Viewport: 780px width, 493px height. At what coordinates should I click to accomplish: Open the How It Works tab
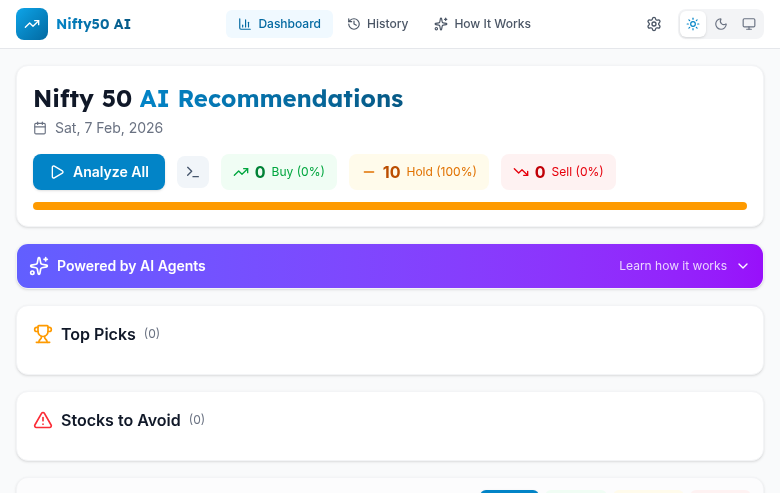pyautogui.click(x=482, y=24)
